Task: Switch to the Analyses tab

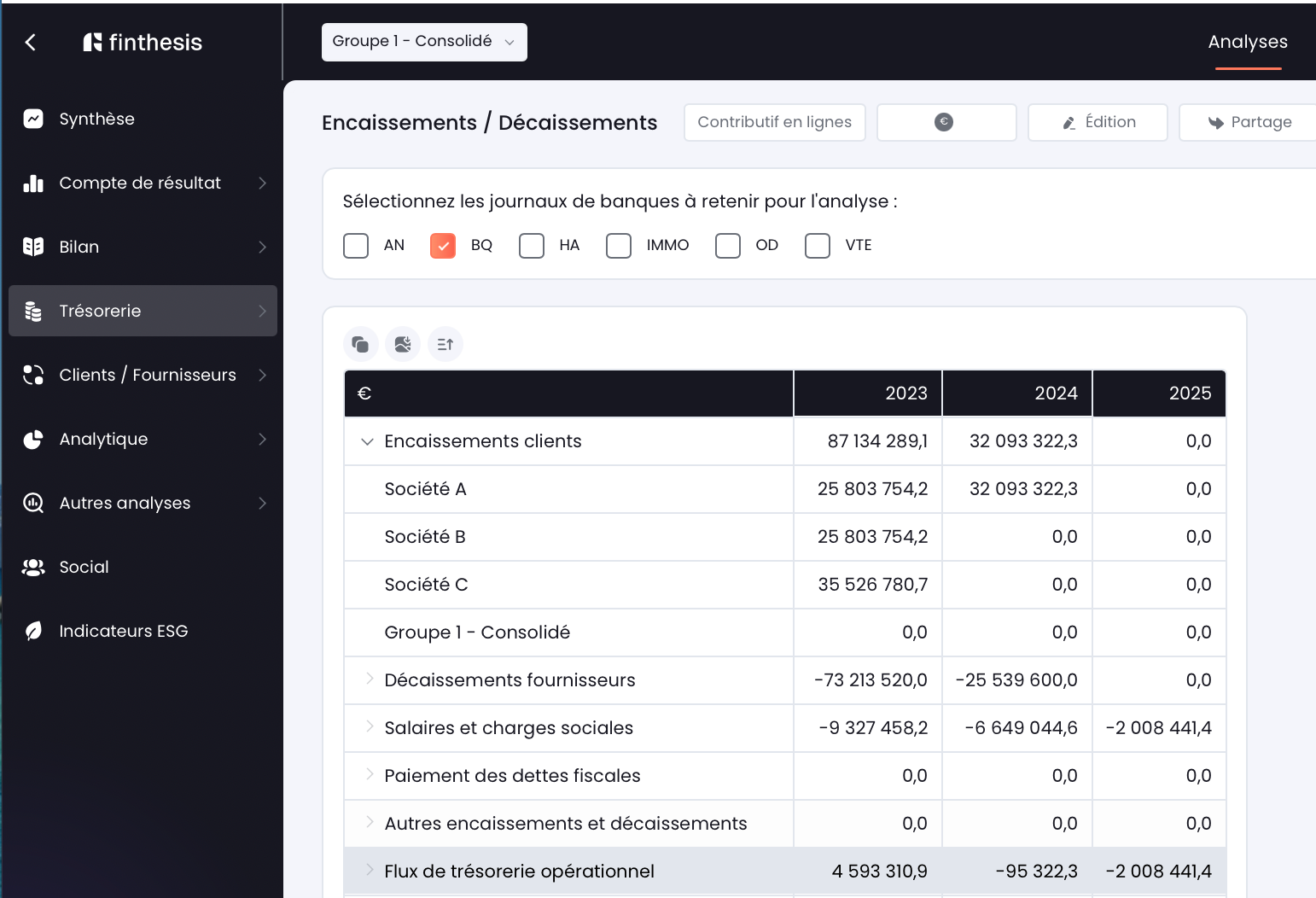Action: coord(1248,42)
